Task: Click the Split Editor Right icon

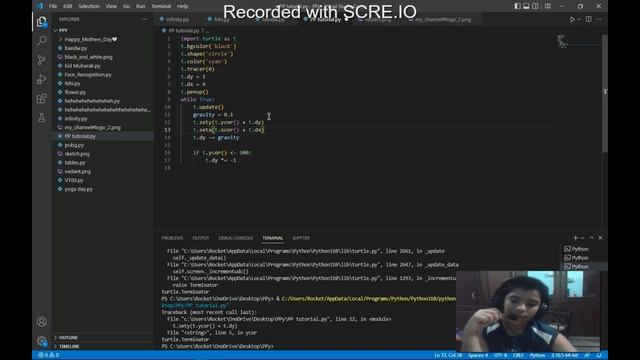Action: (x=589, y=19)
